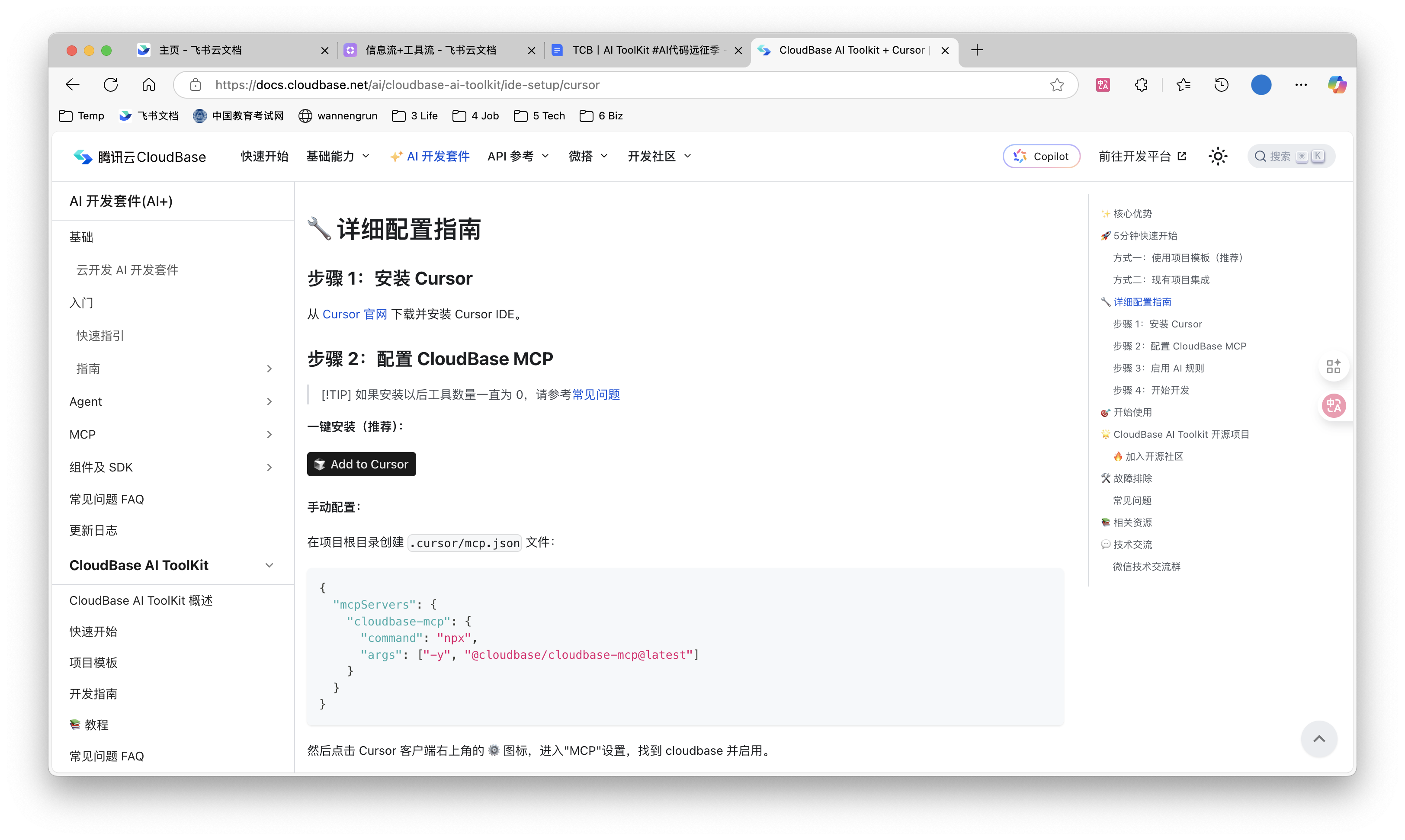1405x840 pixels.
Task: Click the Add to Cursor button
Action: [x=361, y=464]
